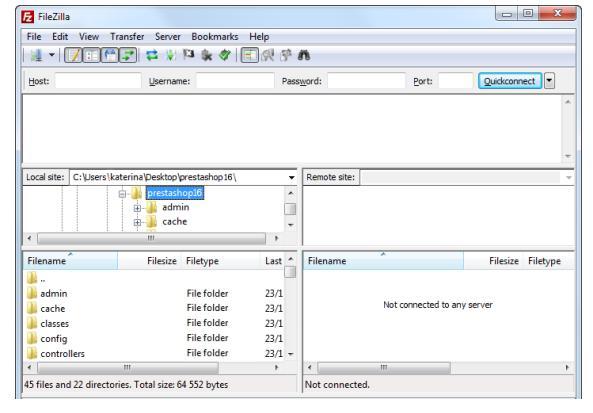Image resolution: width=593 pixels, height=413 pixels.
Task: Open the Remote site path dropdown
Action: pos(568,177)
